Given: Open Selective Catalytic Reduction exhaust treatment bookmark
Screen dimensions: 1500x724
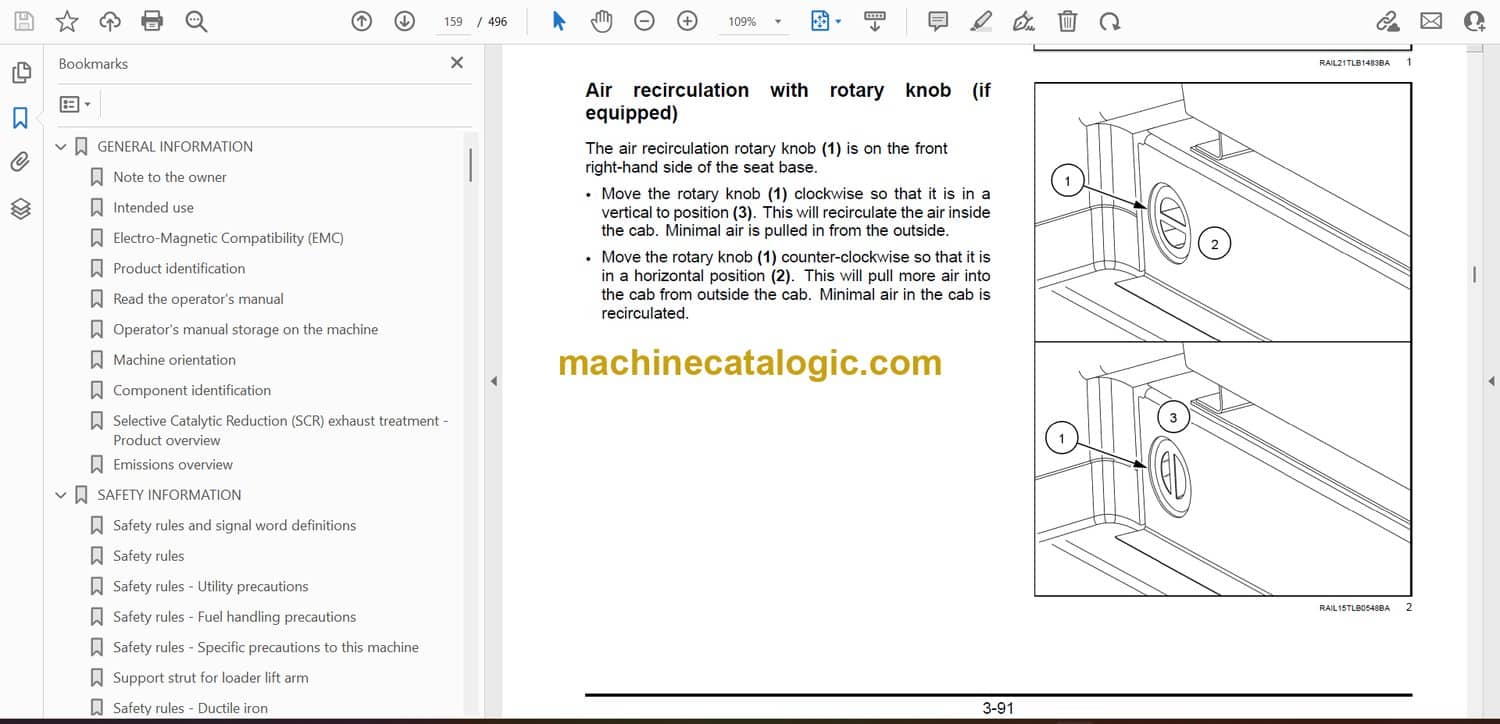Looking at the screenshot, I should [x=281, y=430].
